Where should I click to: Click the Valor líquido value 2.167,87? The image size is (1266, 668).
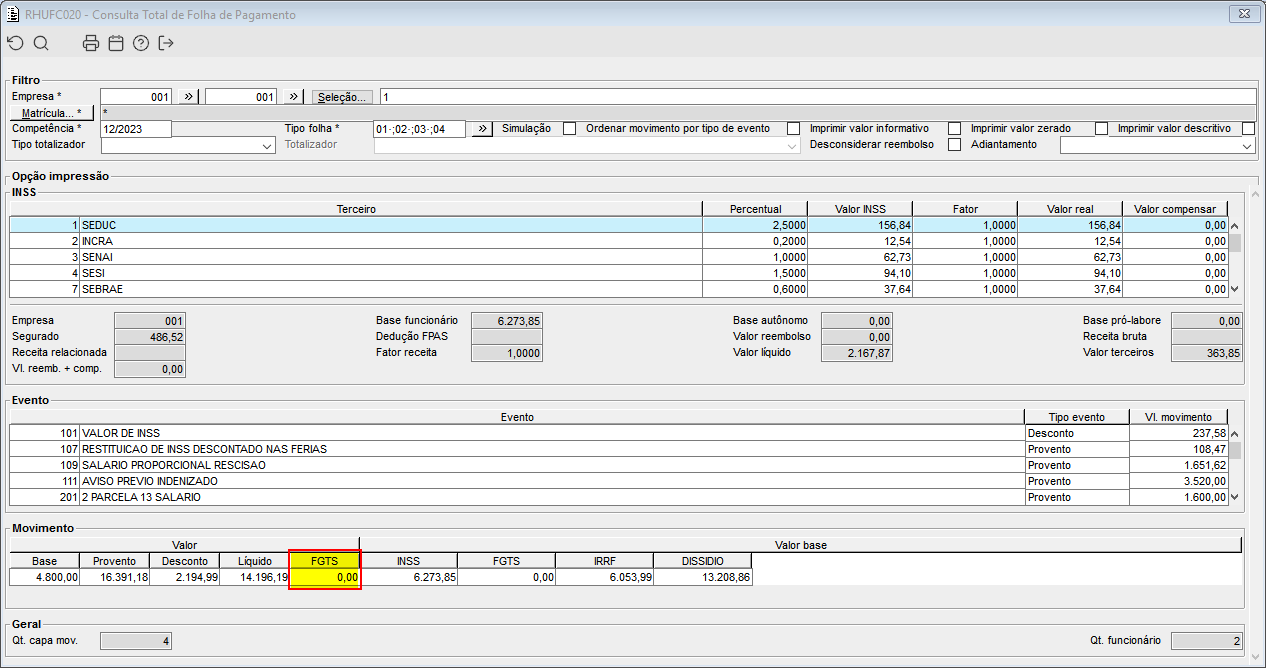(857, 353)
